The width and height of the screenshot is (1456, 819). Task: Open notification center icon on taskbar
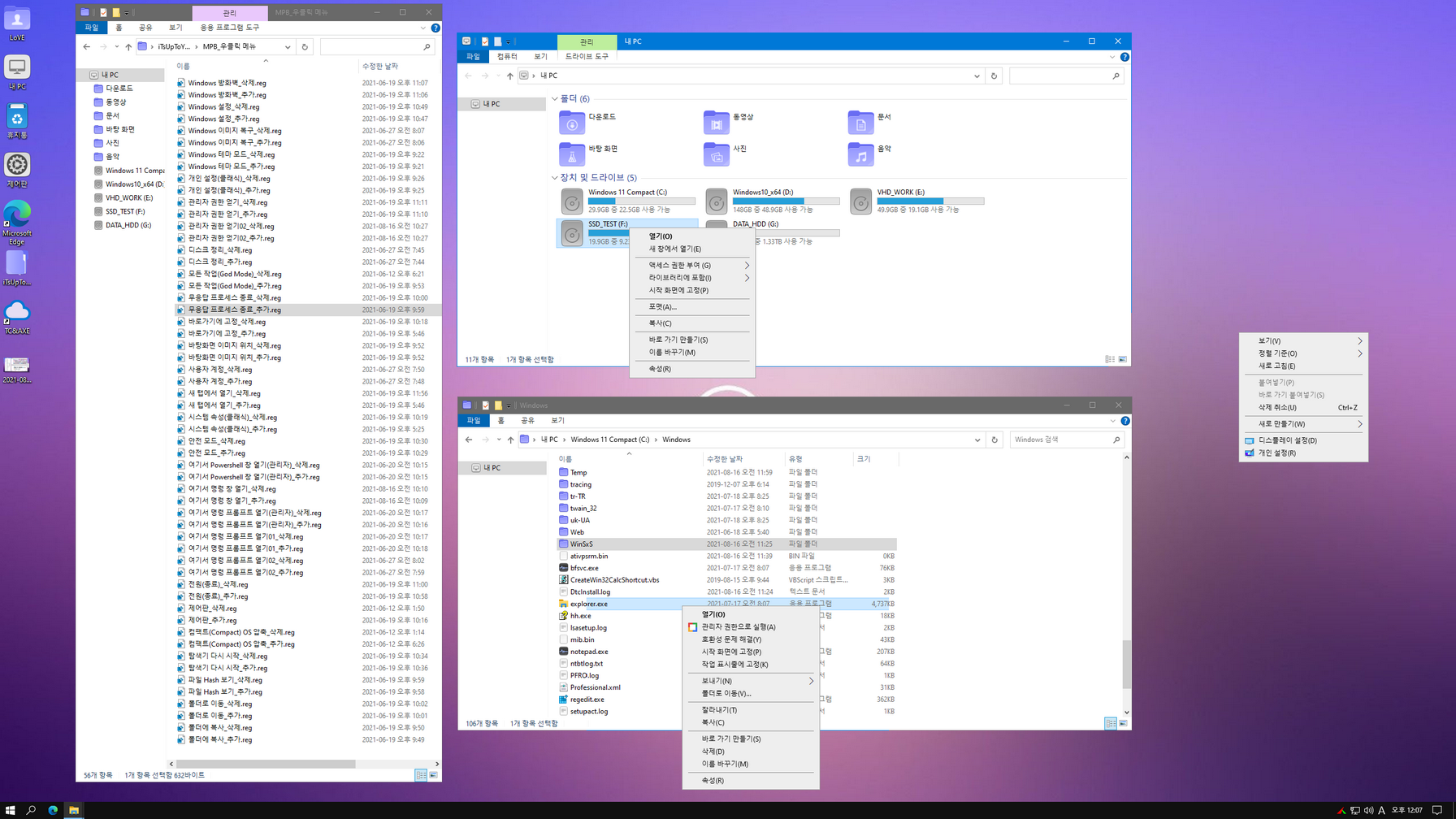click(x=1437, y=810)
